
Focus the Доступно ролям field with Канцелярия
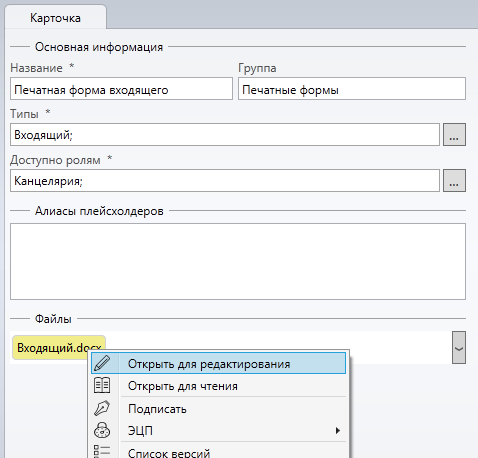225,181
